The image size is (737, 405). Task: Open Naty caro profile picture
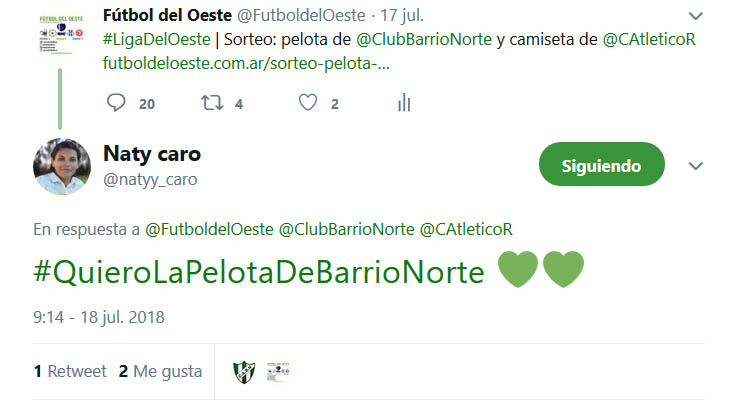(x=62, y=166)
